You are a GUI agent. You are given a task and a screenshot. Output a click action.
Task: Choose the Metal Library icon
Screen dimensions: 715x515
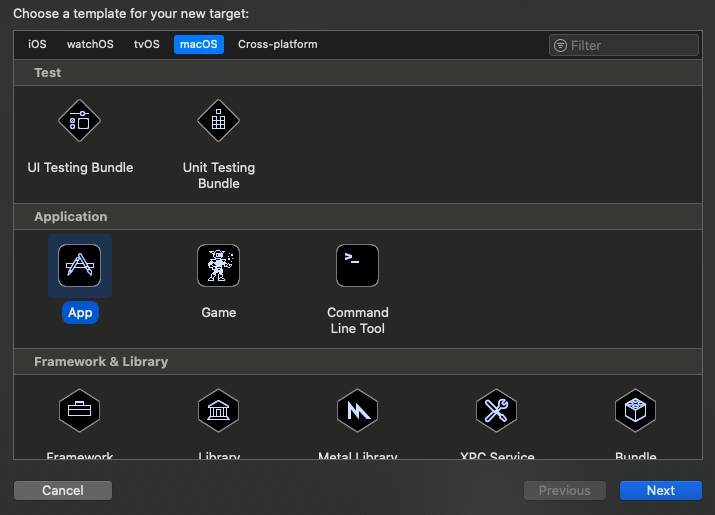[x=358, y=411]
